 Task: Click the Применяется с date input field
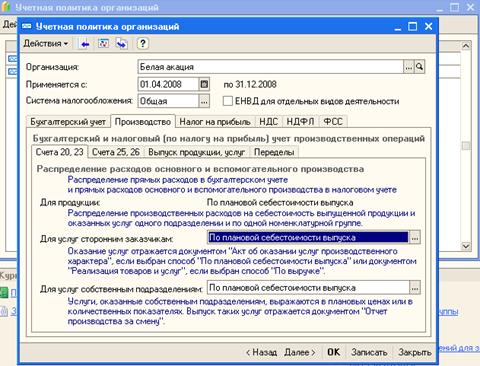tap(168, 84)
